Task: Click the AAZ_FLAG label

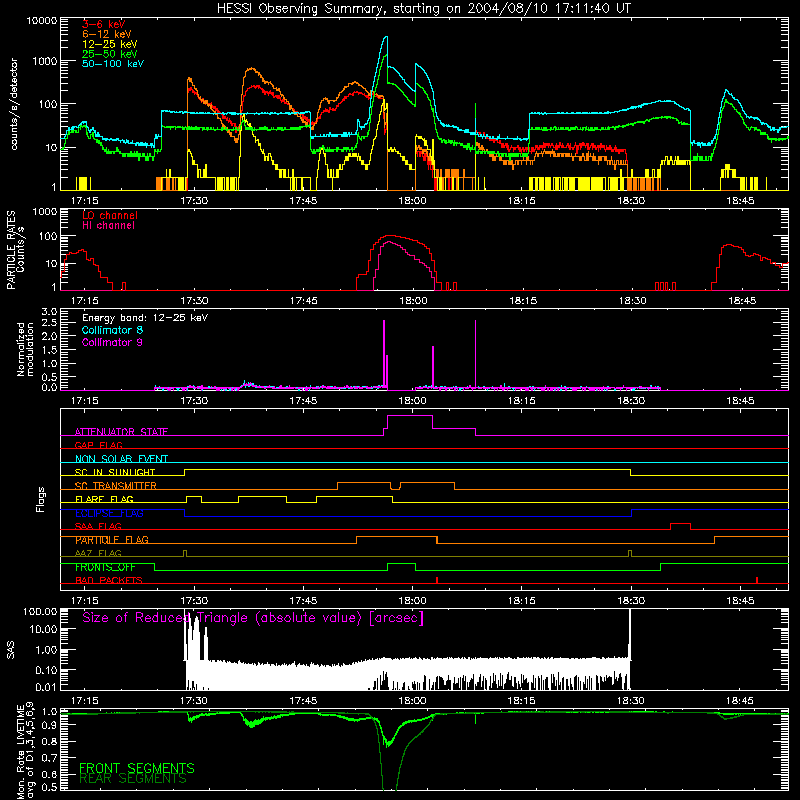Action: [98, 553]
